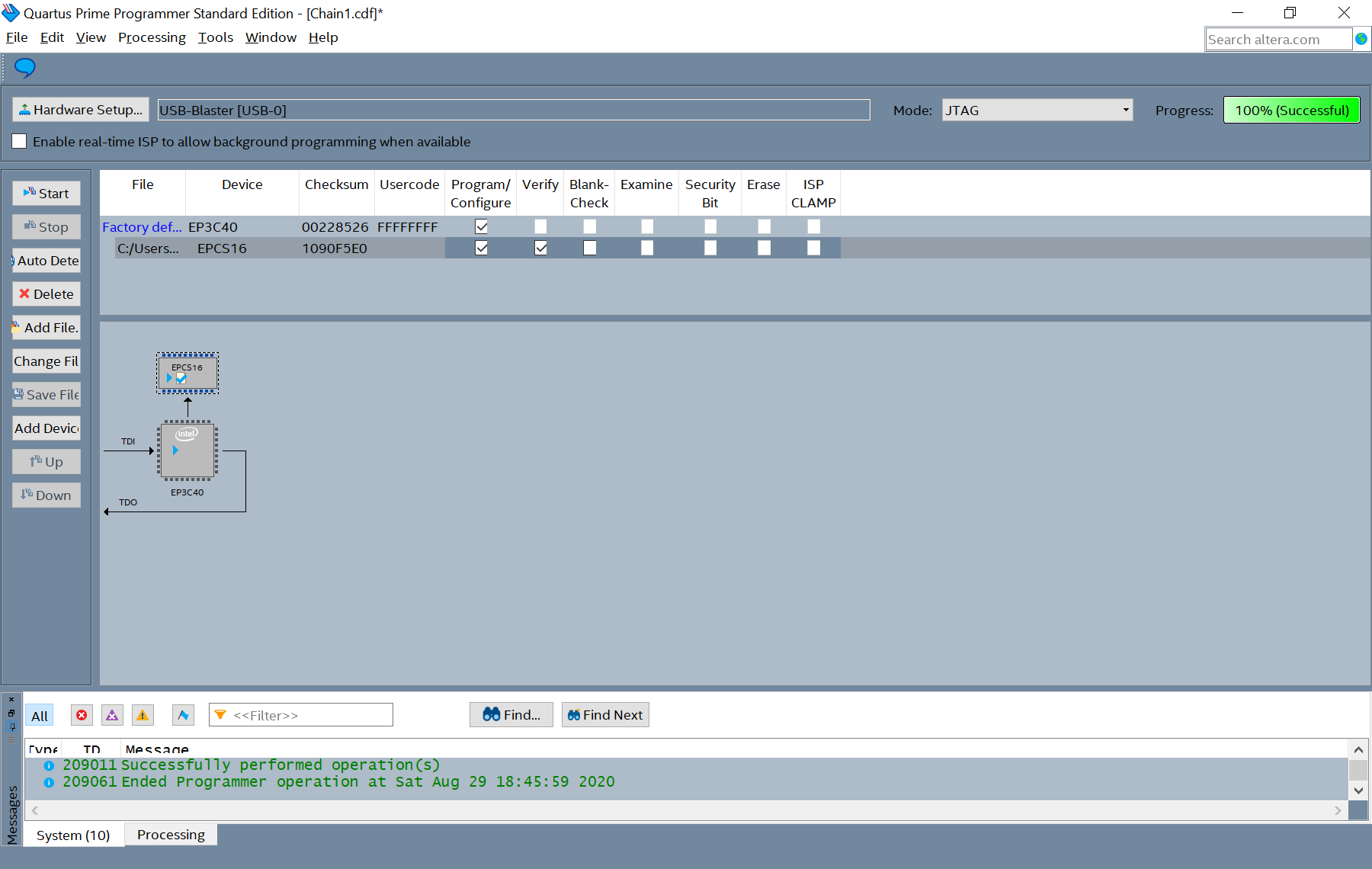Viewport: 1372px width, 869px height.
Task: Open the Mode dropdown showing JTAG
Action: [1037, 110]
